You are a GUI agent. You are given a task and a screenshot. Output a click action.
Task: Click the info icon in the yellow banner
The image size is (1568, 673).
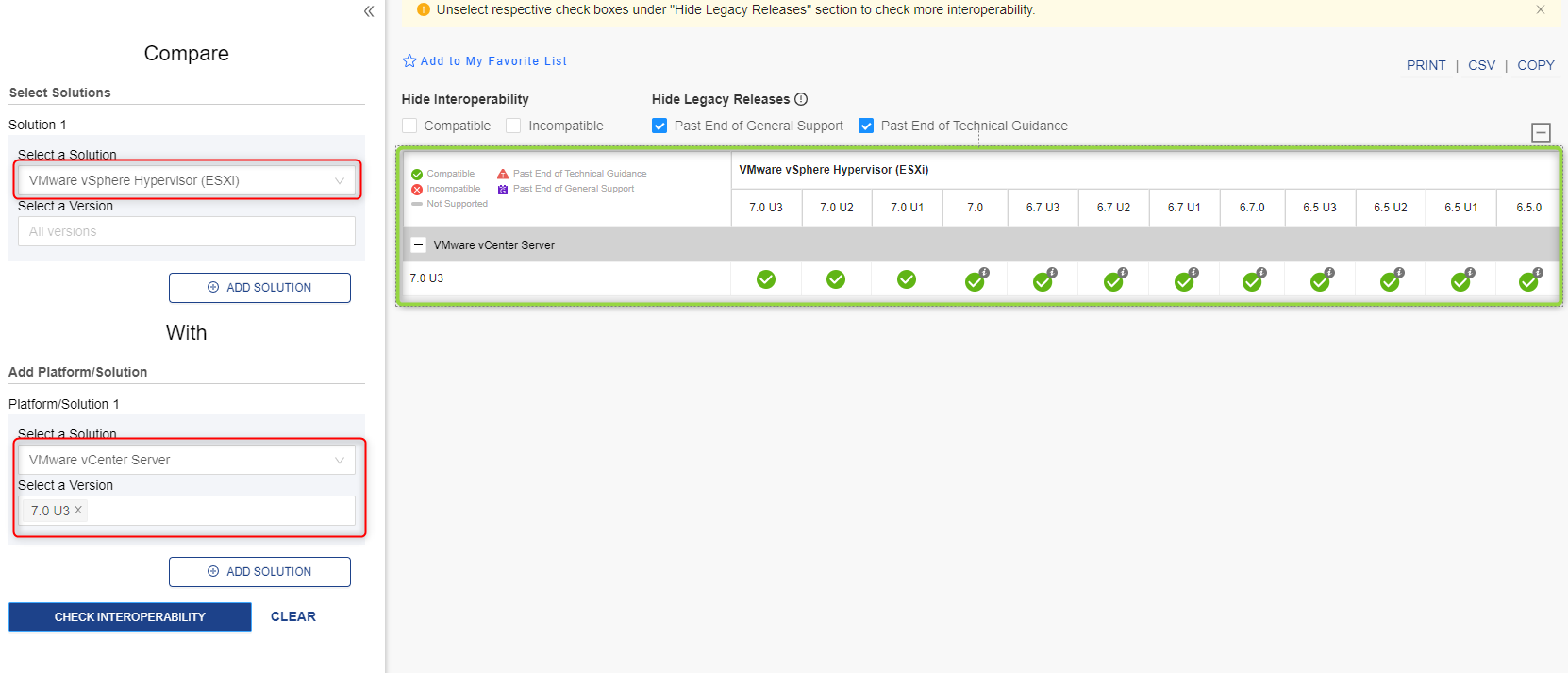coord(424,9)
